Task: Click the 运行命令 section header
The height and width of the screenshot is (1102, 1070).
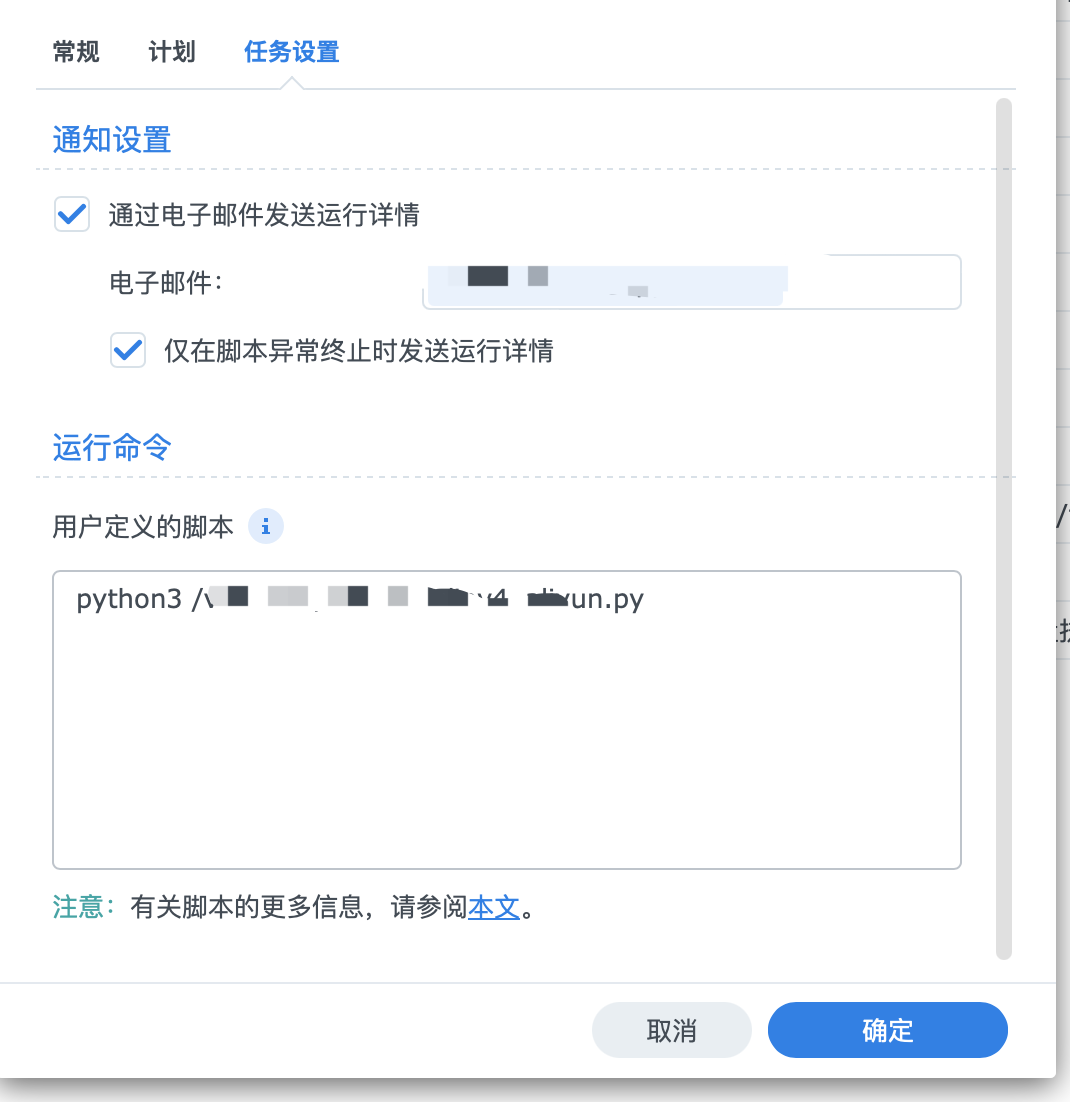Action: click(x=111, y=448)
